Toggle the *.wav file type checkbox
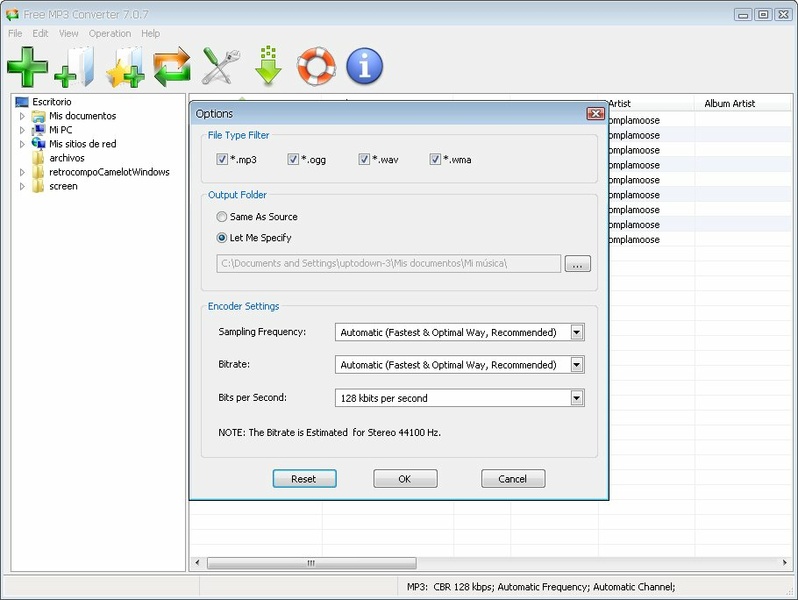The width and height of the screenshot is (798, 600). 364,159
